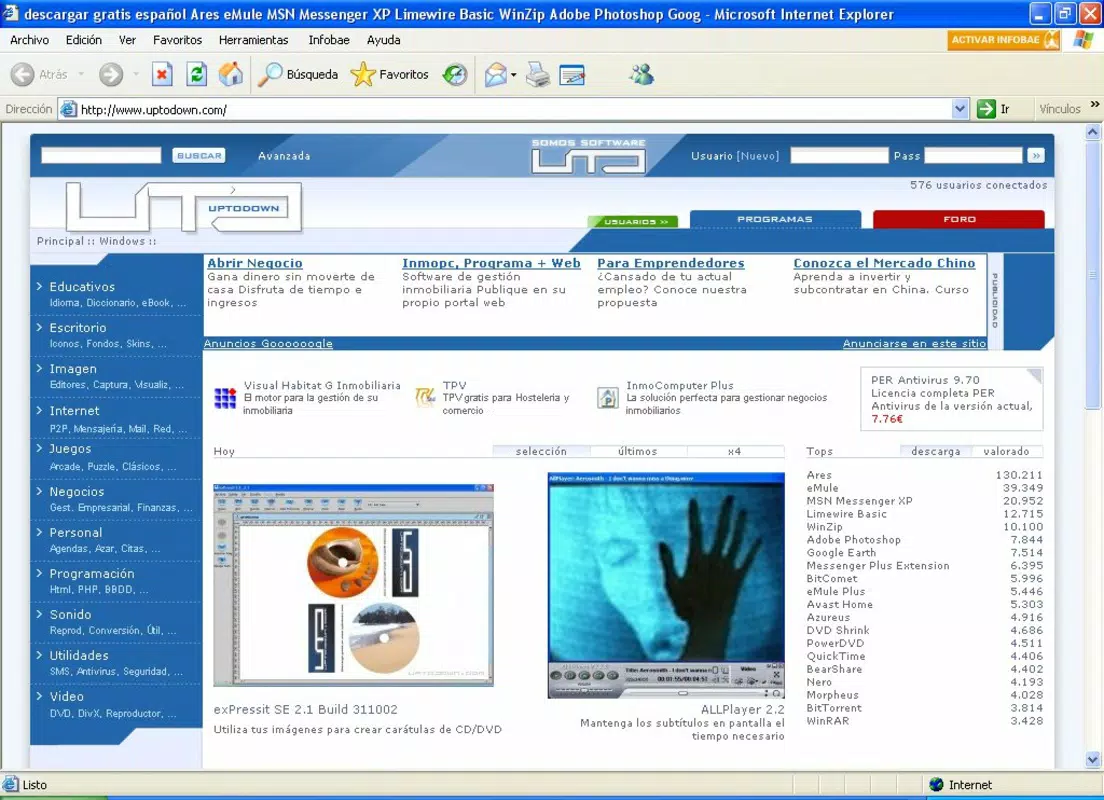The height and width of the screenshot is (800, 1104).
Task: Click the Avanzada search link
Action: 284,156
